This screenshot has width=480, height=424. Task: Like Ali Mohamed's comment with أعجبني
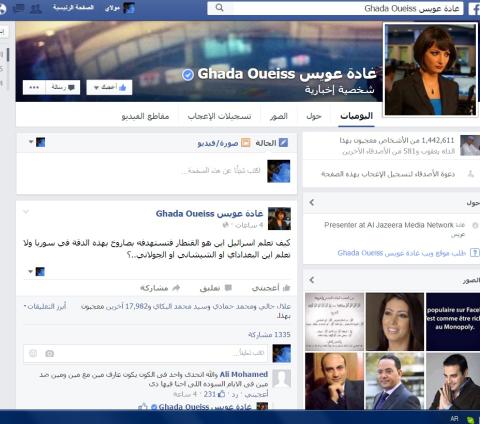click(x=256, y=395)
